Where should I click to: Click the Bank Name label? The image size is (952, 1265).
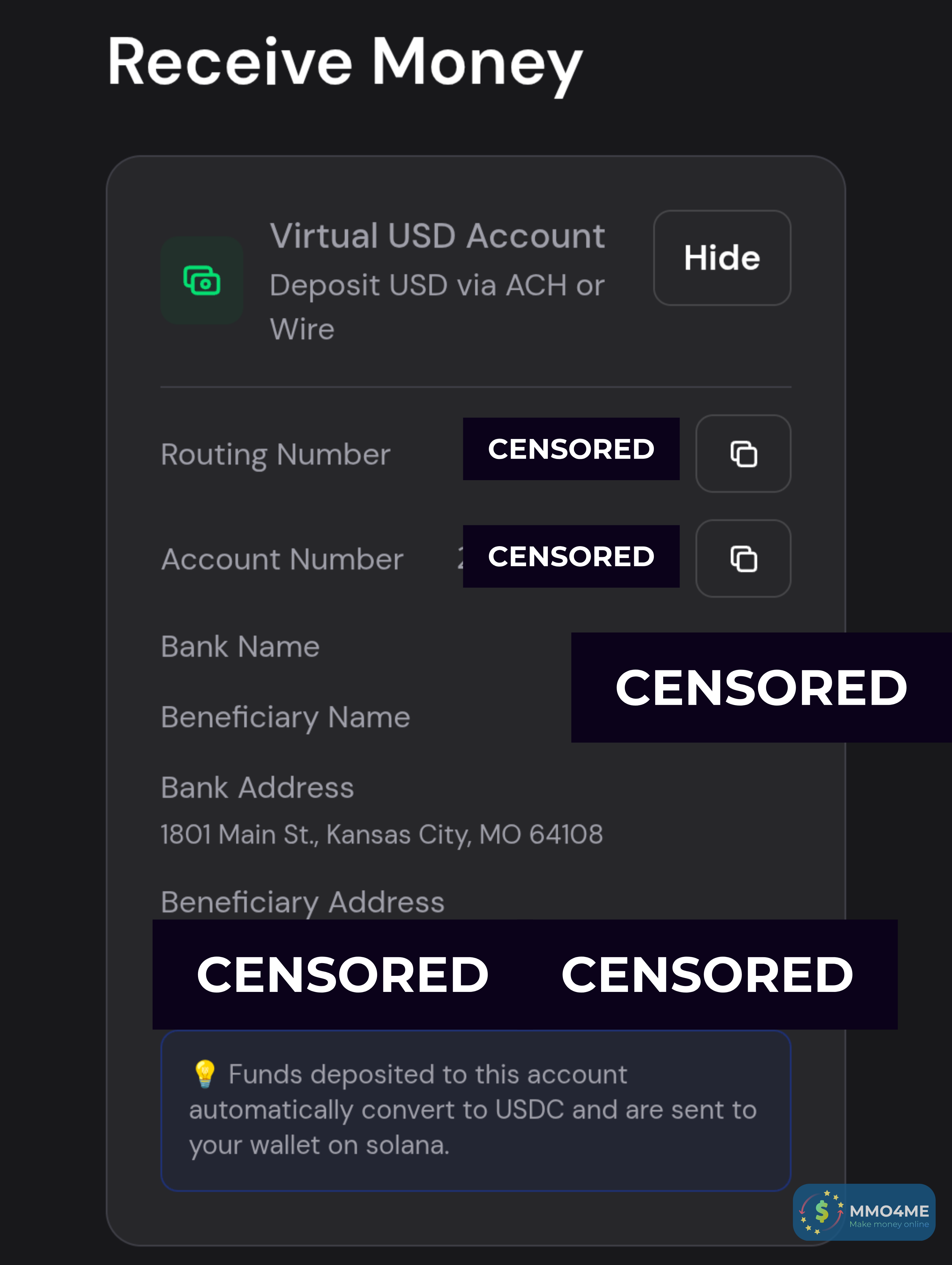[x=240, y=647]
